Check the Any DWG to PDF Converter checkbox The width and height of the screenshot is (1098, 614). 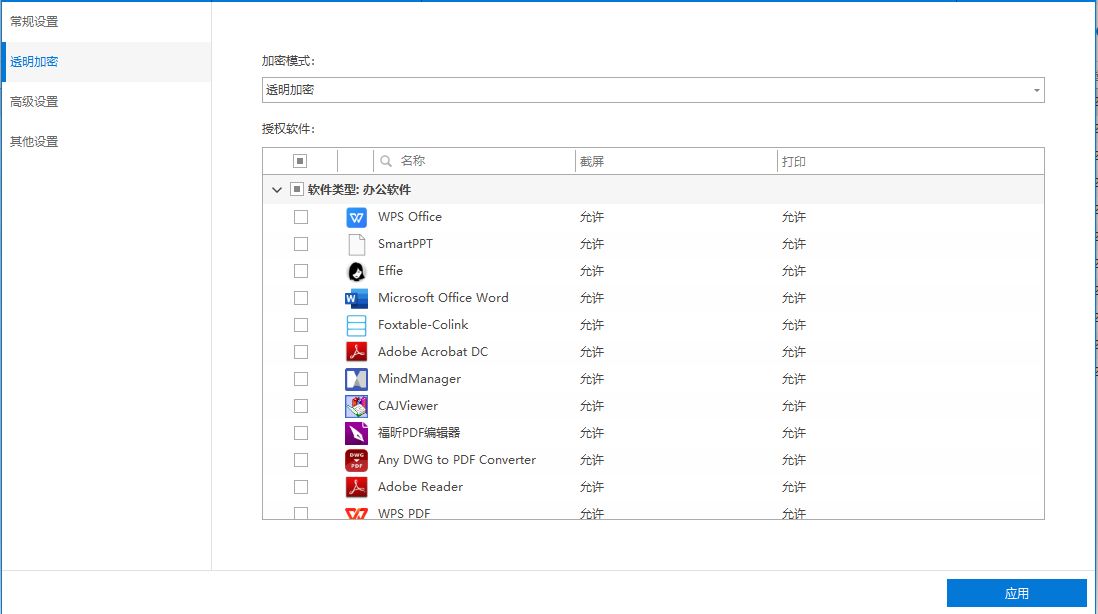pyautogui.click(x=301, y=460)
